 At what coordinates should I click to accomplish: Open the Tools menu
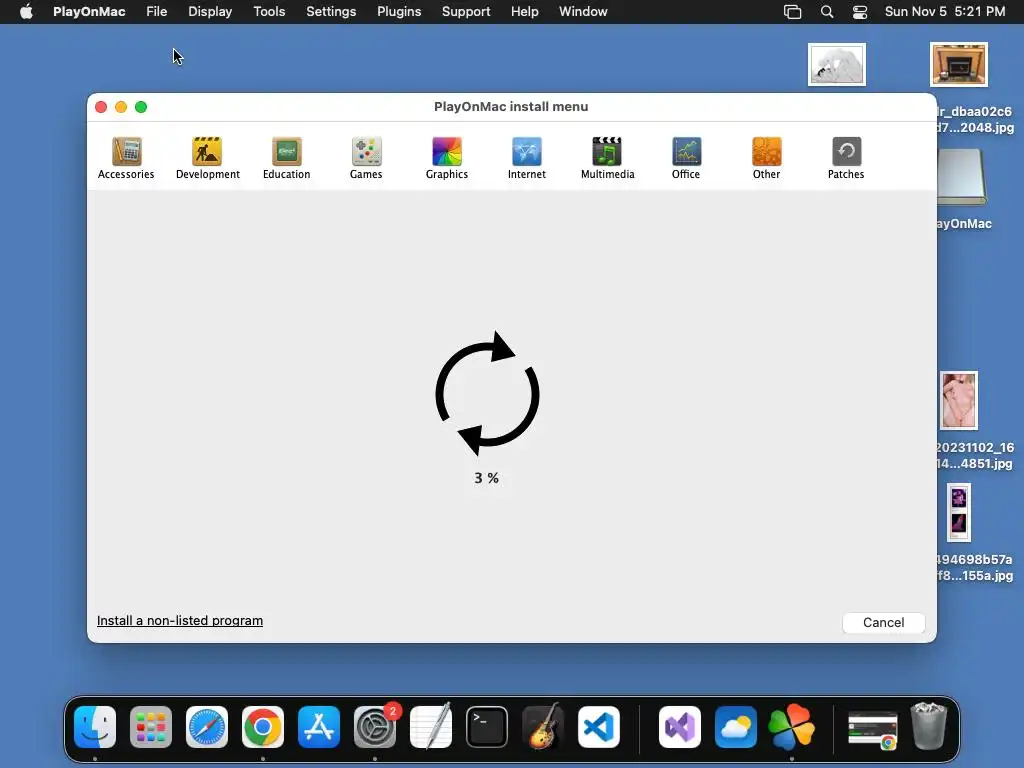tap(269, 12)
